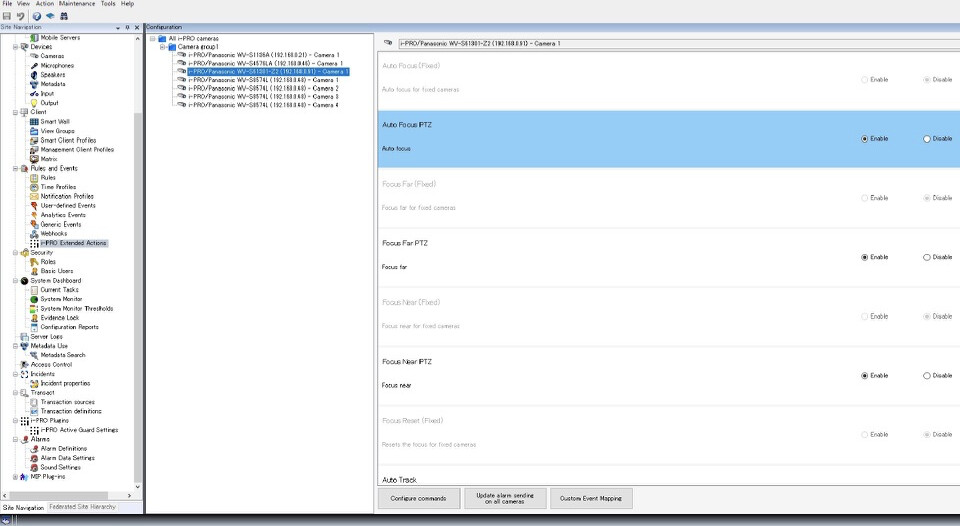Click the System Monitor icon
The image size is (960, 526).
click(34, 299)
